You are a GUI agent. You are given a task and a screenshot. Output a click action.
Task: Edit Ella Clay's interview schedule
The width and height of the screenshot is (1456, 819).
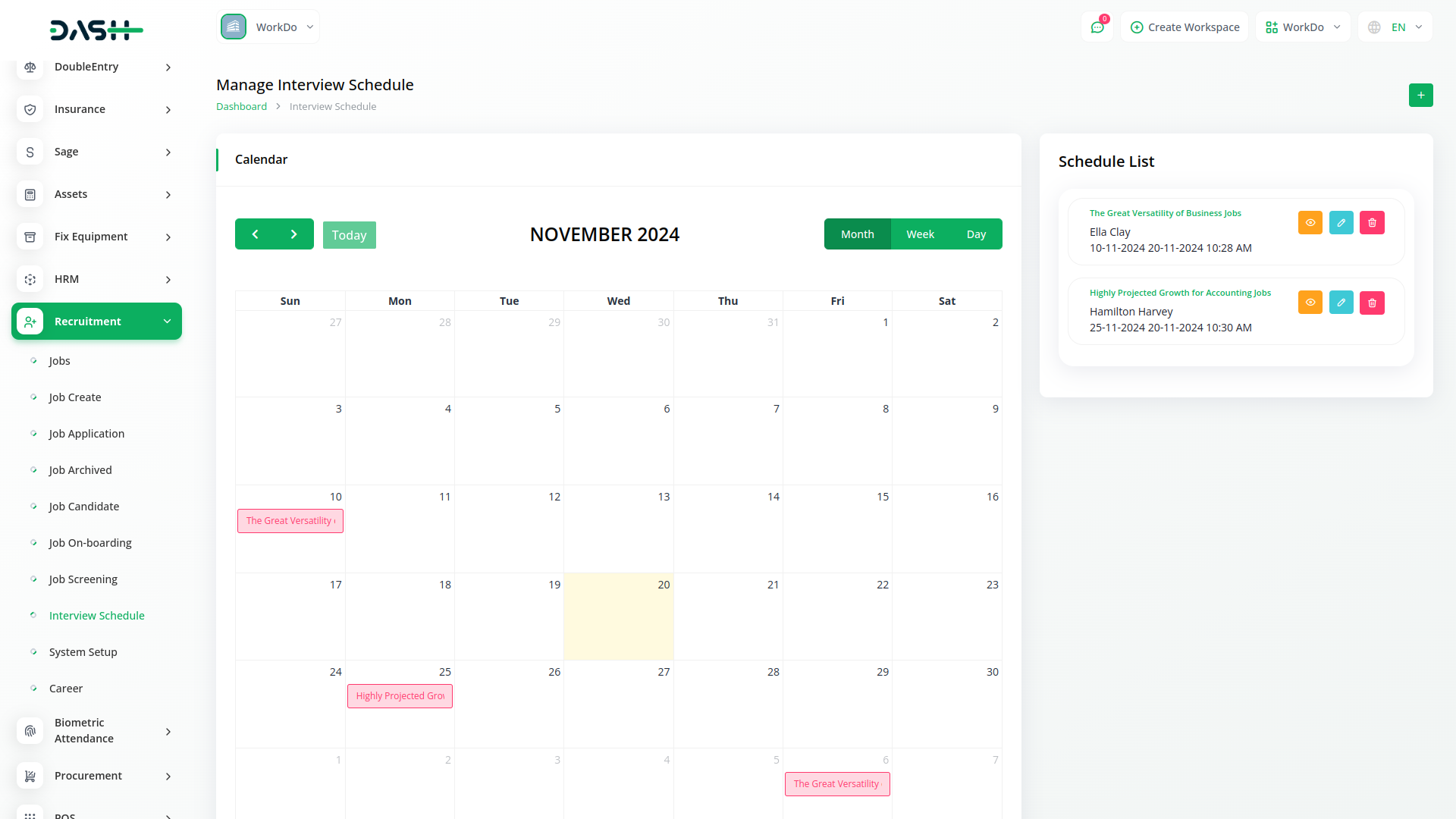[1341, 223]
